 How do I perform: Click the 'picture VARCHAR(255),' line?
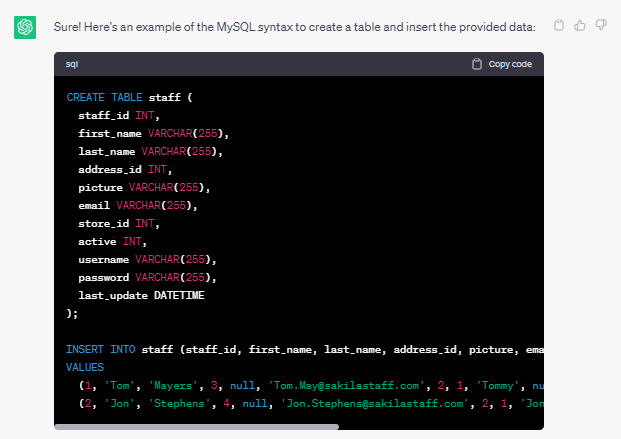144,187
